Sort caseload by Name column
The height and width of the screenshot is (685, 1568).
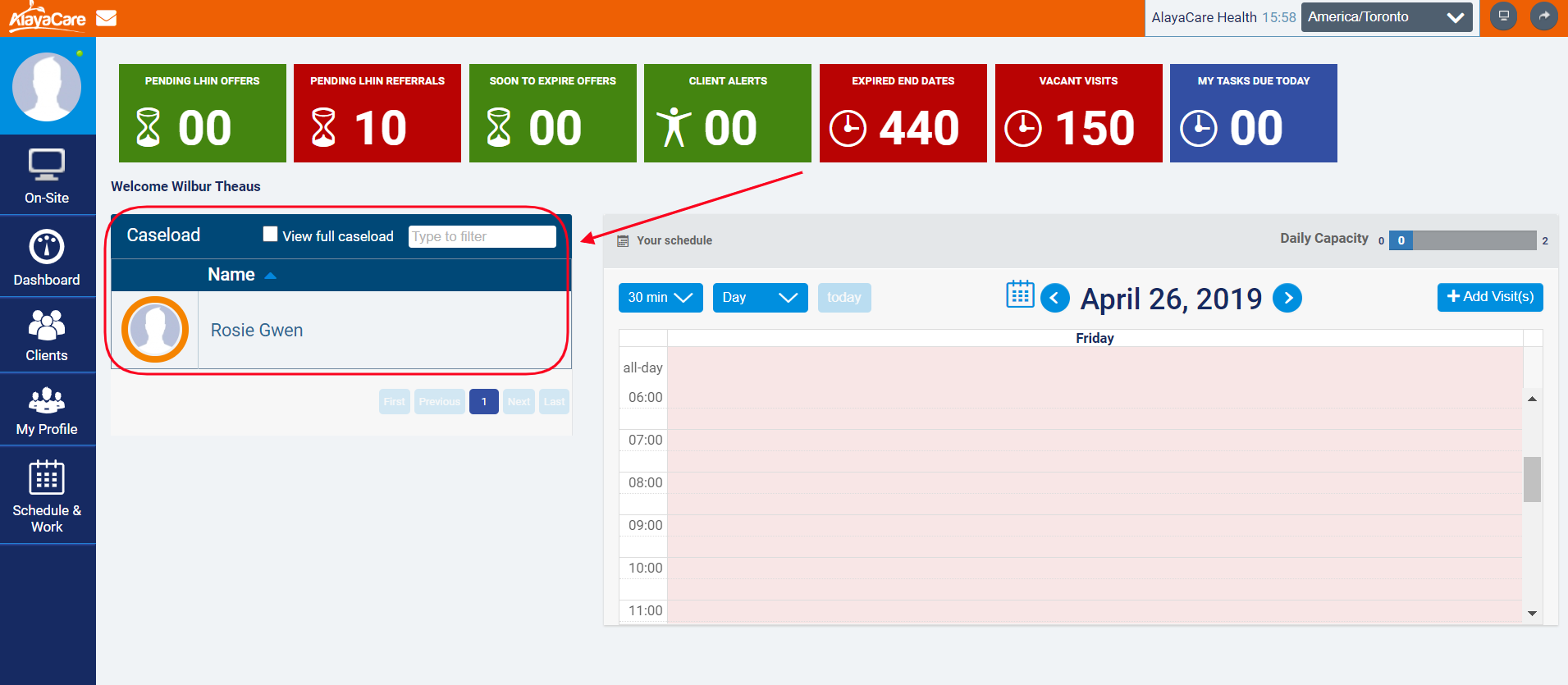tap(231, 275)
